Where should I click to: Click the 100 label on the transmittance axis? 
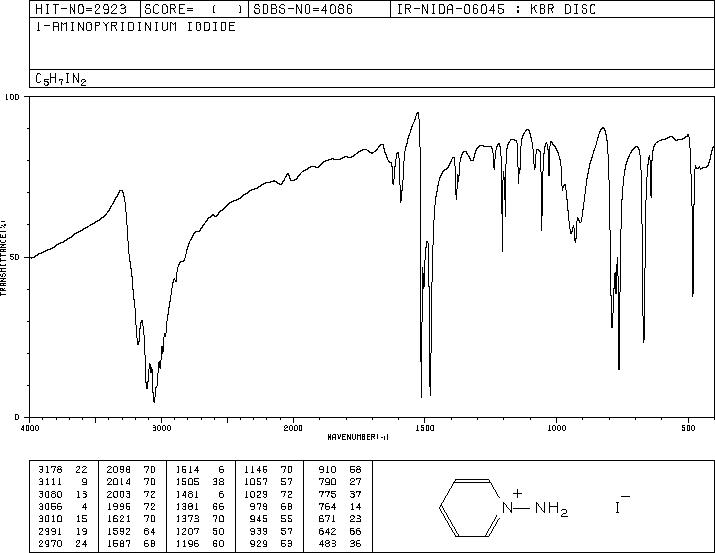point(12,97)
